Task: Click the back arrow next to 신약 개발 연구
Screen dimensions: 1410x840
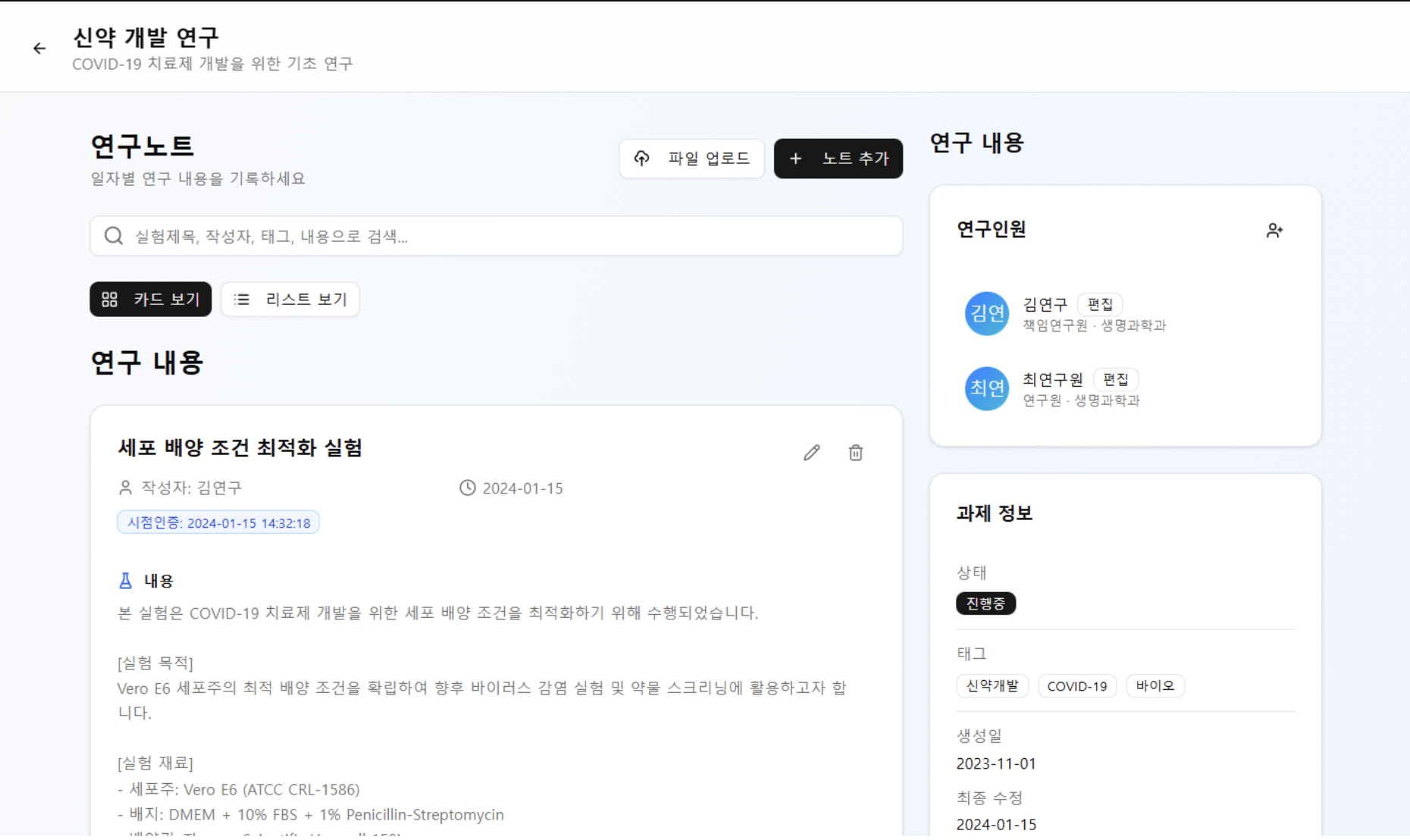Action: 39,48
